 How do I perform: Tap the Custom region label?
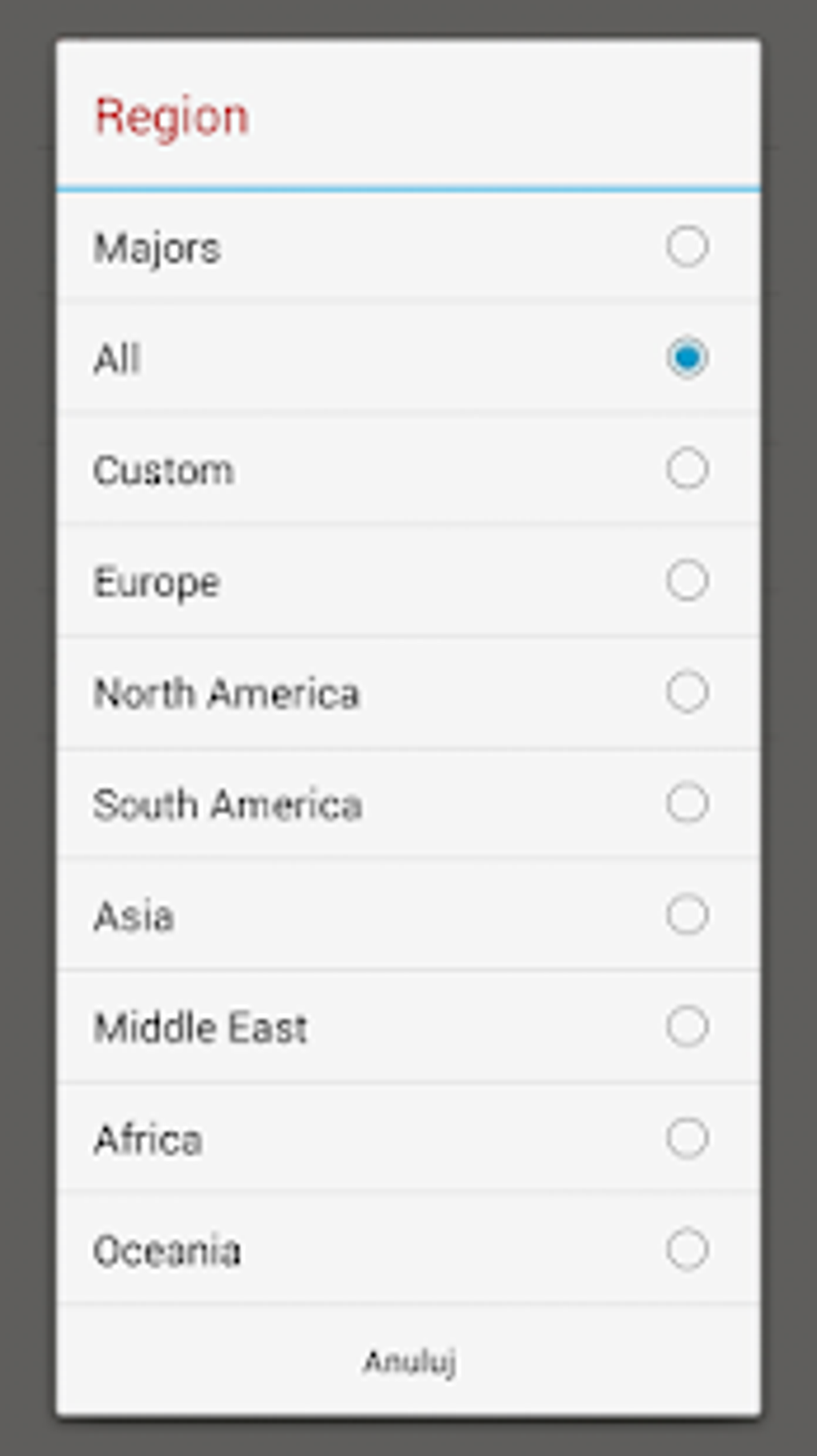click(x=163, y=470)
